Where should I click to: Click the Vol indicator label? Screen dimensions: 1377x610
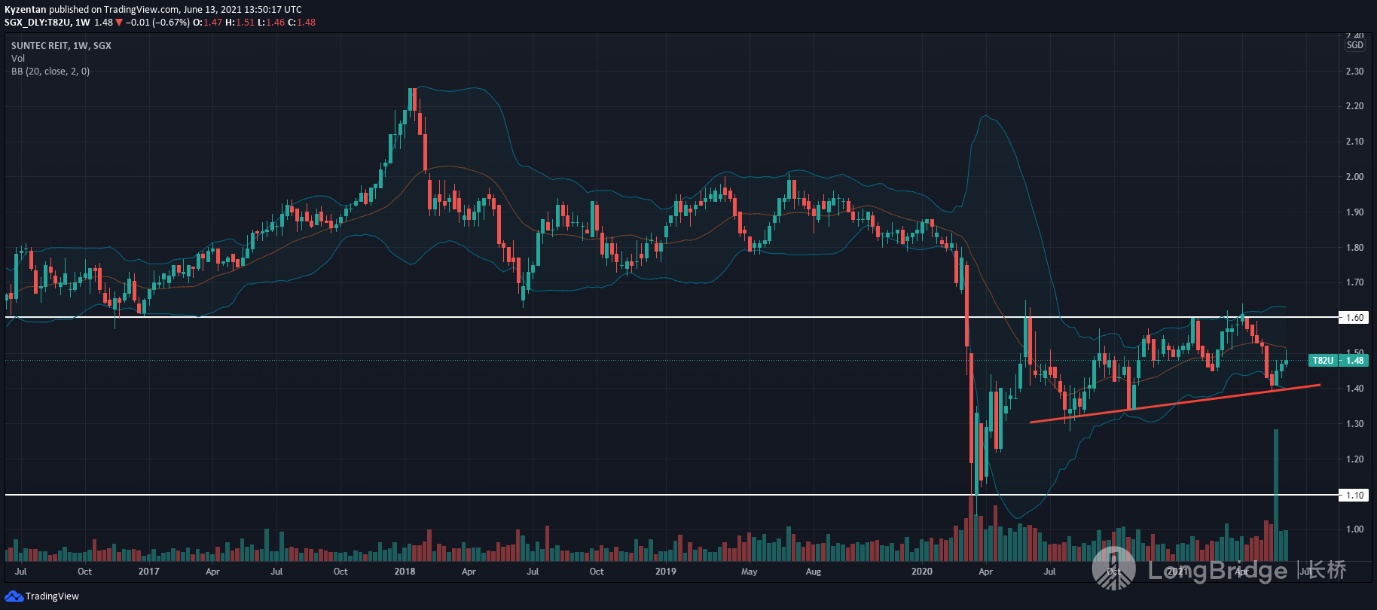pos(18,59)
